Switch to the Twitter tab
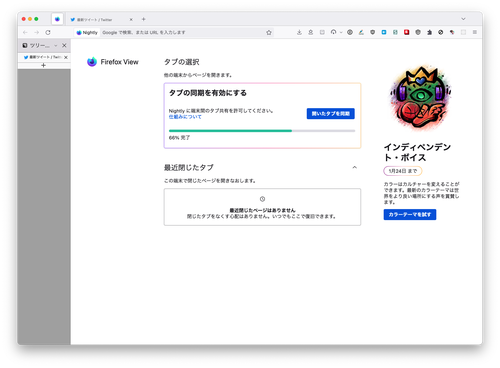Viewport: 500px width, 368px height. 101,19
